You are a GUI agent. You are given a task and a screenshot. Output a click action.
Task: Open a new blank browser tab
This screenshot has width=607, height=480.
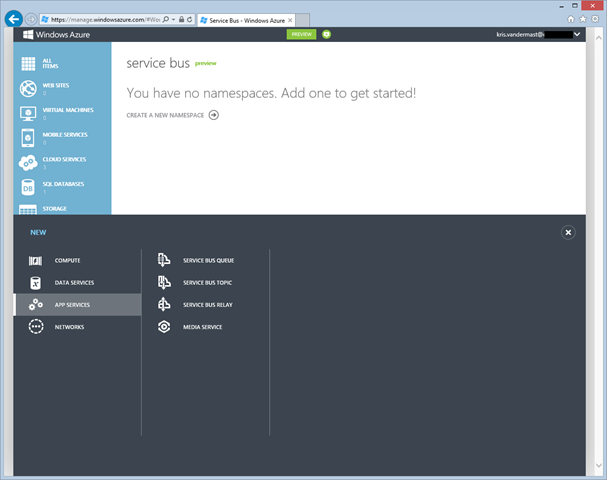[x=303, y=20]
